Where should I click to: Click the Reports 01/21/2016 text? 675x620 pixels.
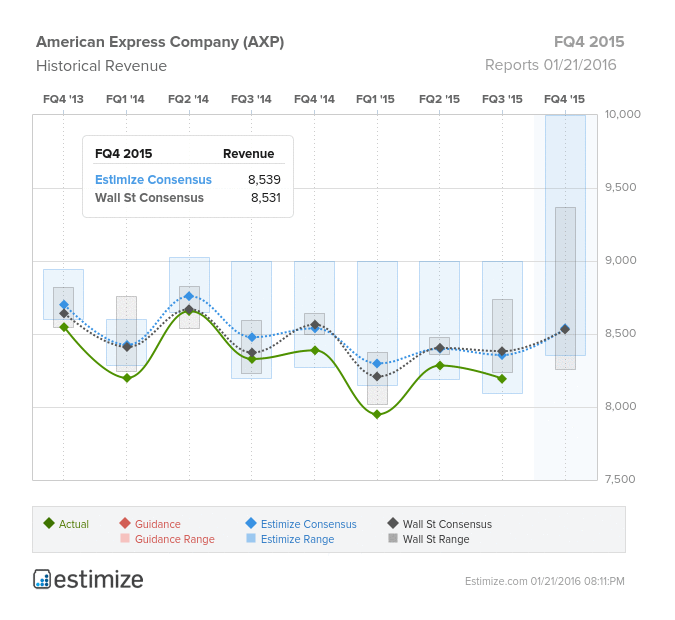[551, 65]
